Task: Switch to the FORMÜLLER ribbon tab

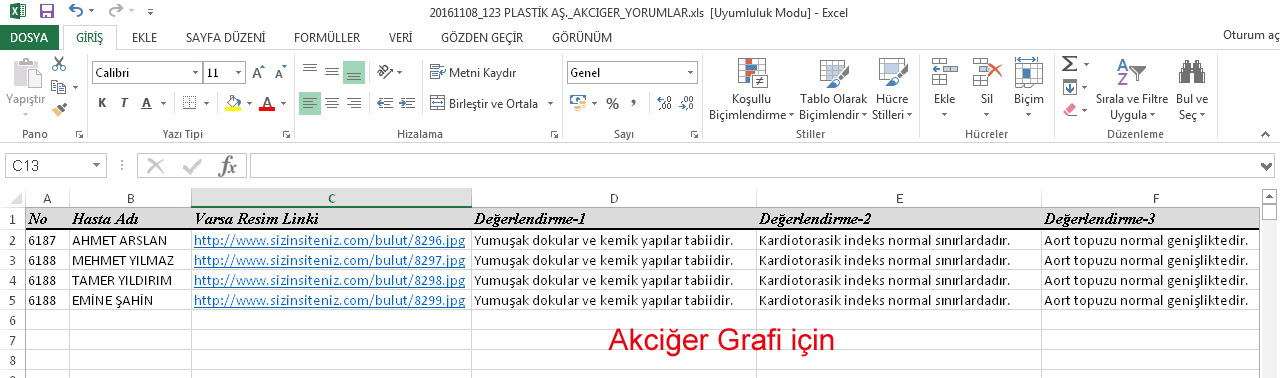Action: (x=327, y=37)
